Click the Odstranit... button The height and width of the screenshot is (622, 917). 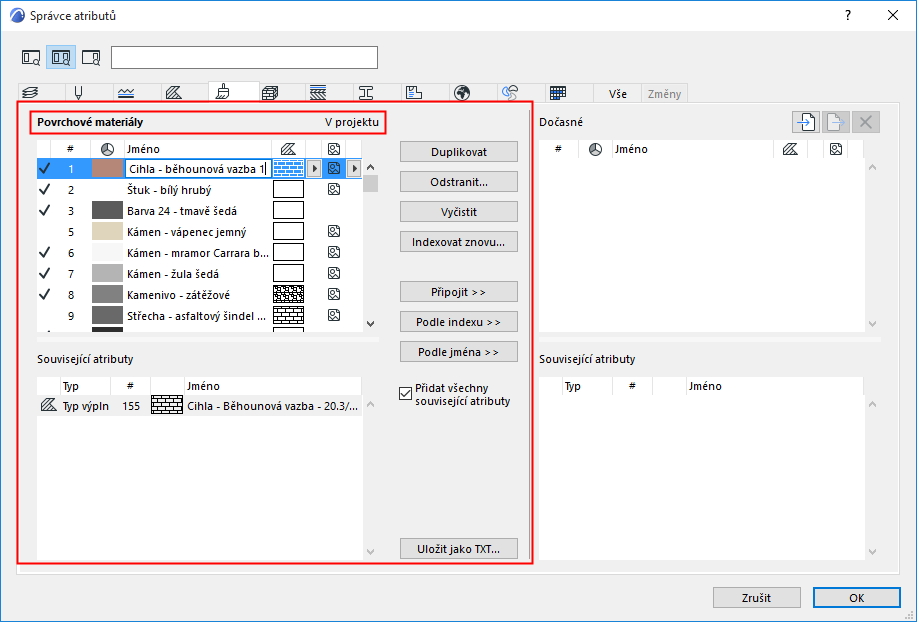tap(459, 182)
